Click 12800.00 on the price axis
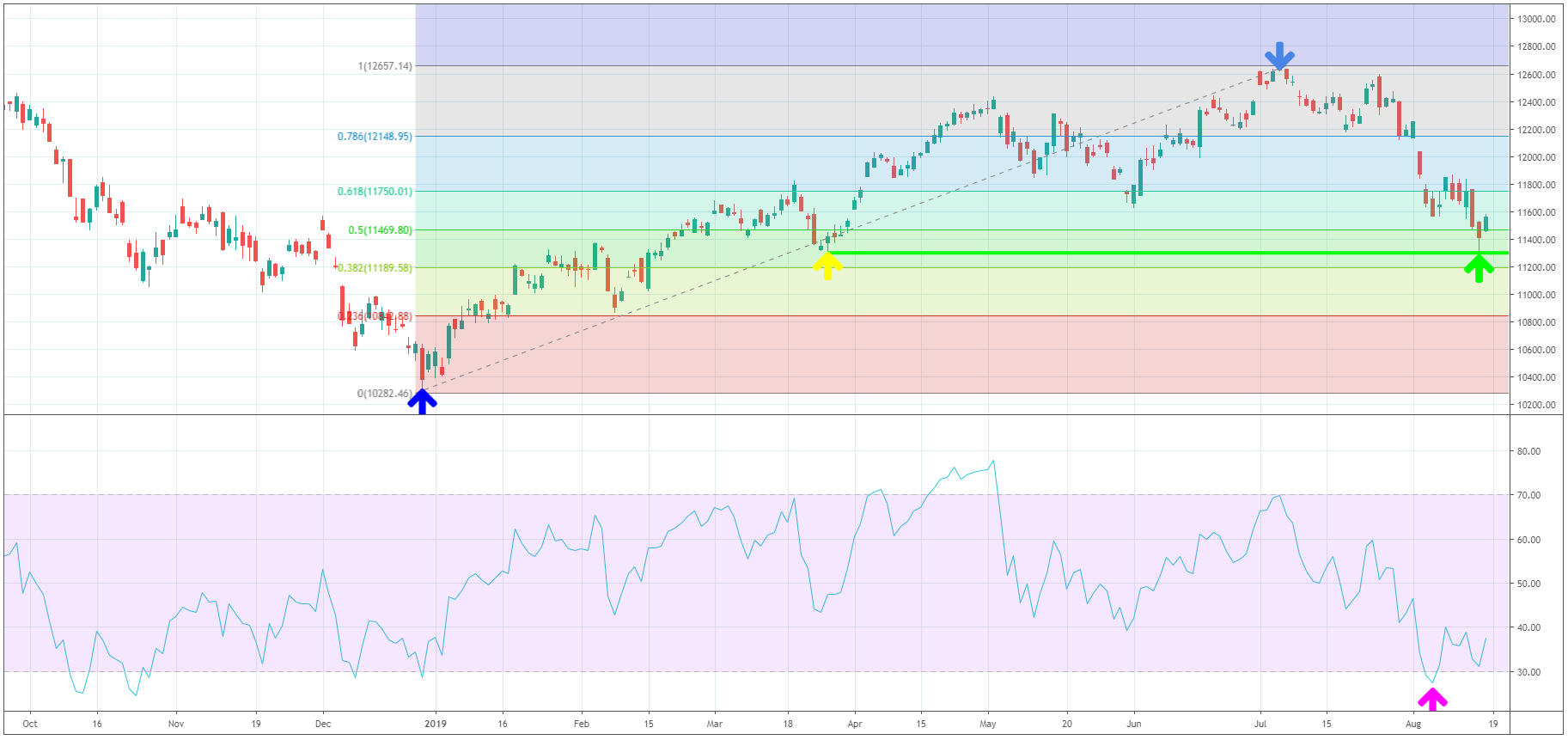This screenshot has width=1568, height=740. click(x=1536, y=47)
